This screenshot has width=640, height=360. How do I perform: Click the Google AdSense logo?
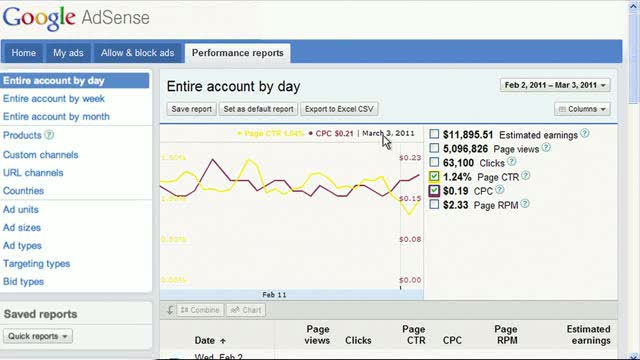[x=76, y=18]
